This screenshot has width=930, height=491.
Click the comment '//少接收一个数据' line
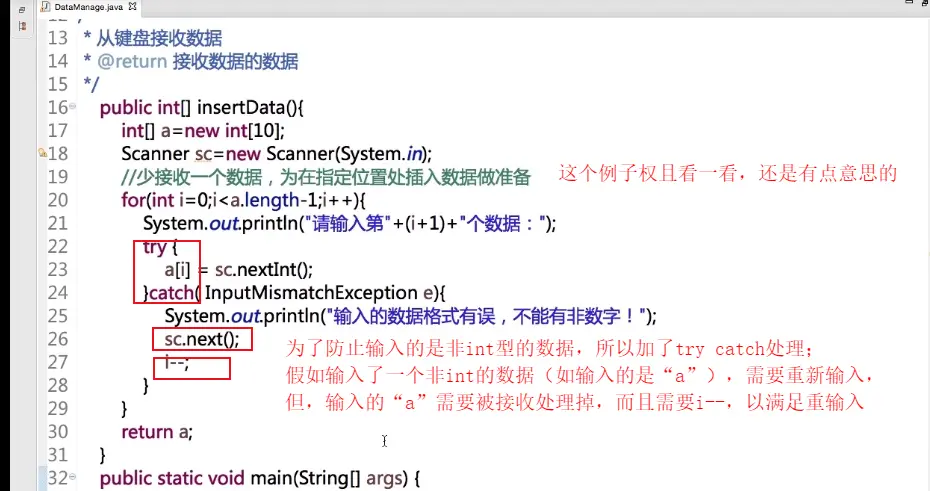[x=326, y=177]
